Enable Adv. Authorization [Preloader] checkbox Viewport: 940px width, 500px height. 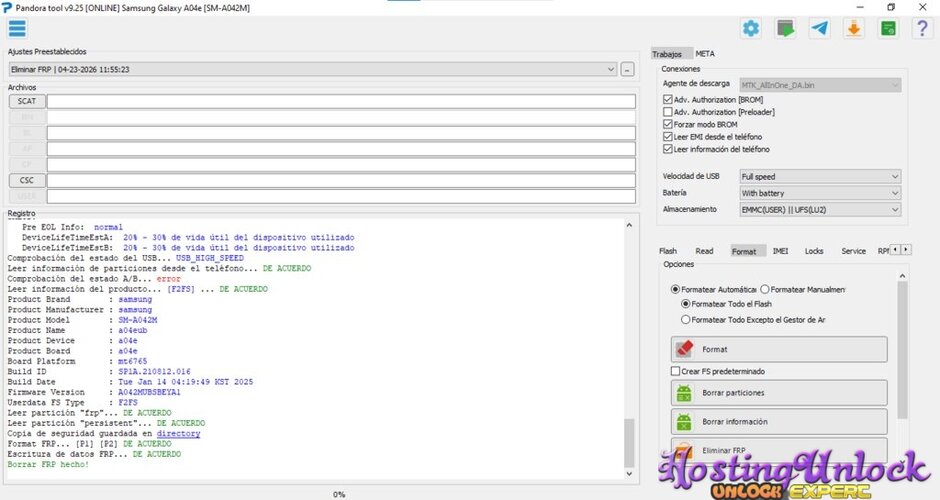click(x=667, y=112)
